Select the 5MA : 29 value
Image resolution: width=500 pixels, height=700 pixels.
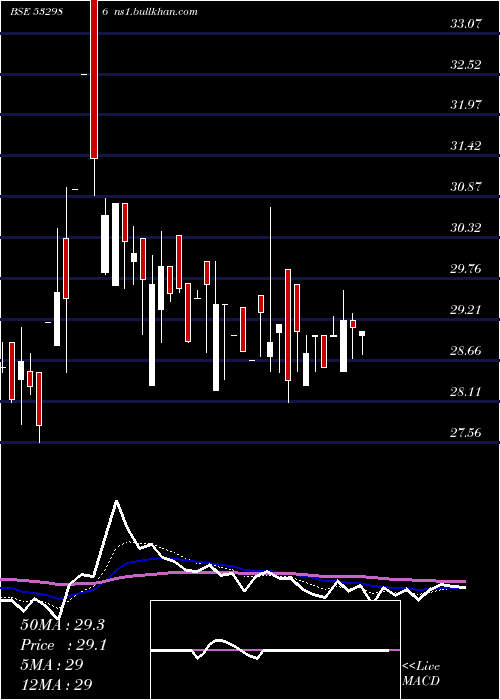point(52,664)
